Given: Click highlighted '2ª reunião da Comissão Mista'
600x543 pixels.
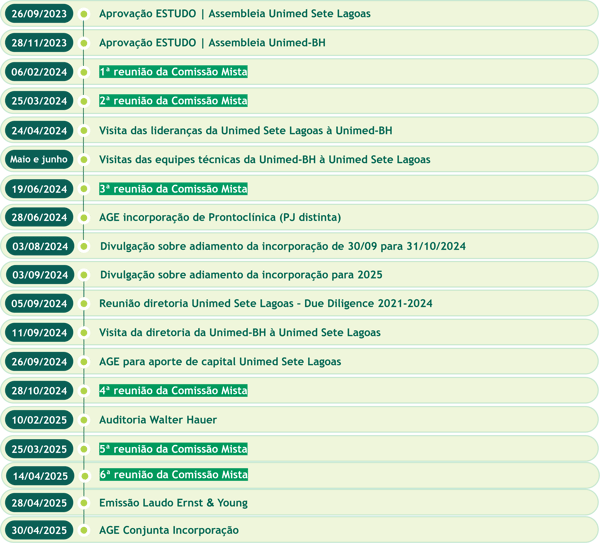Looking at the screenshot, I should click(173, 101).
